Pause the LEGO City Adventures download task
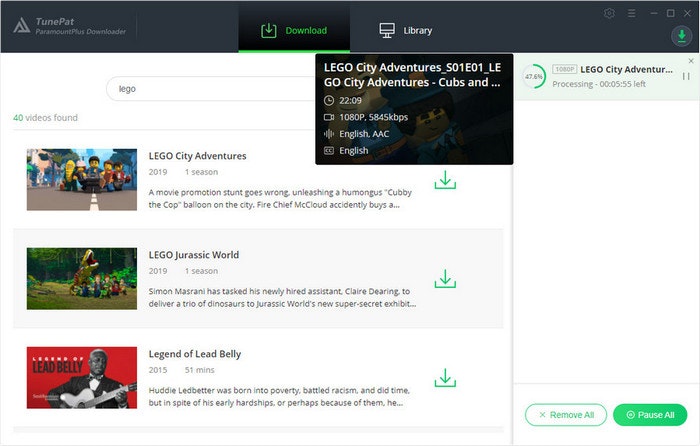 pos(686,76)
